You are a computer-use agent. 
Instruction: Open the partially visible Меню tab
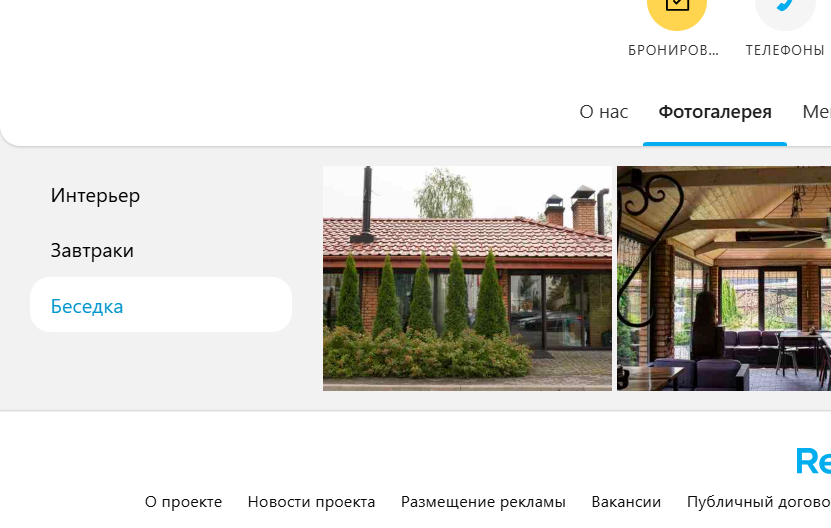point(817,112)
